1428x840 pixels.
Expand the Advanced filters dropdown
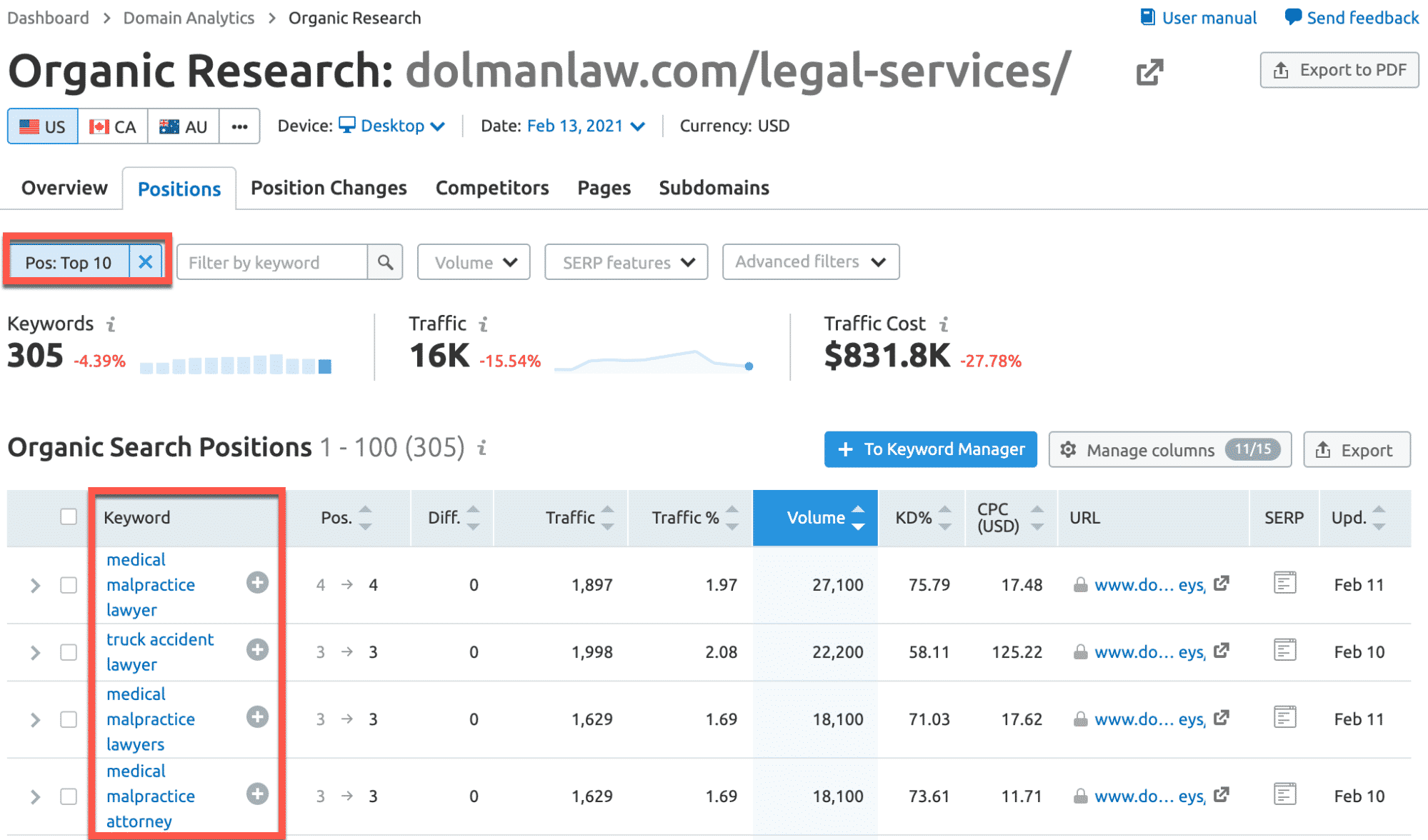click(x=810, y=262)
